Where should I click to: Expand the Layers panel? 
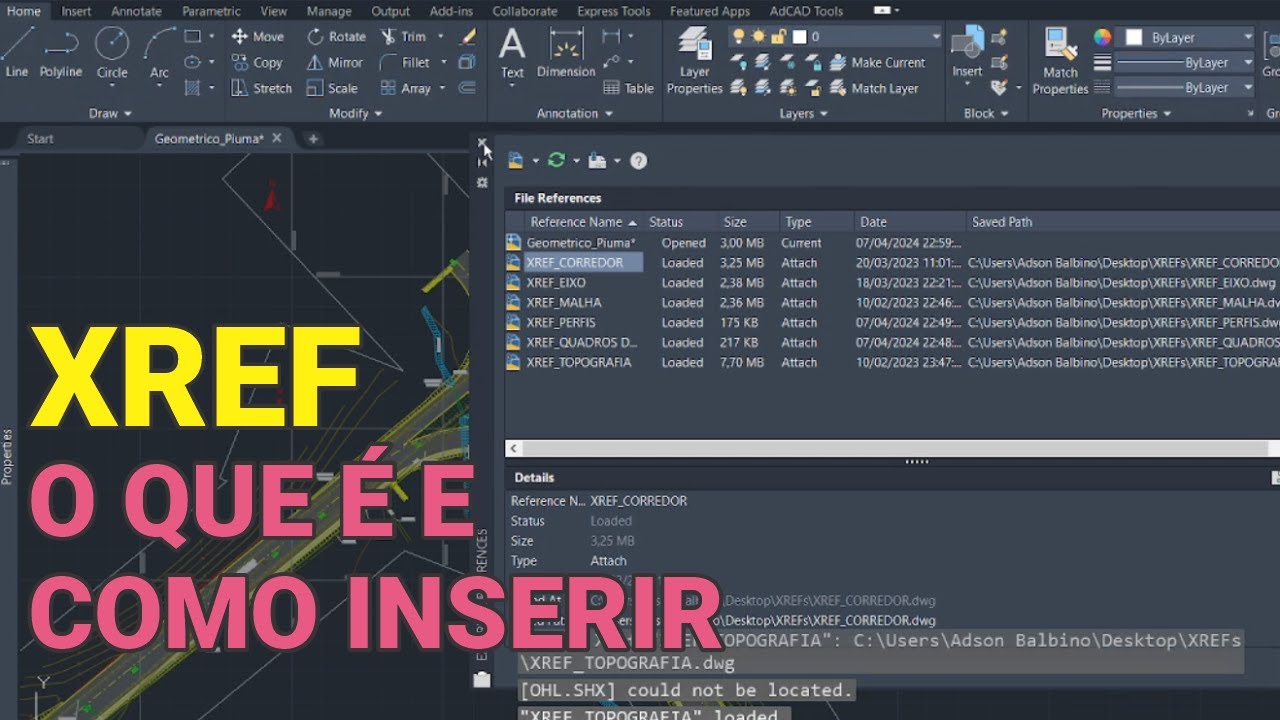[804, 113]
